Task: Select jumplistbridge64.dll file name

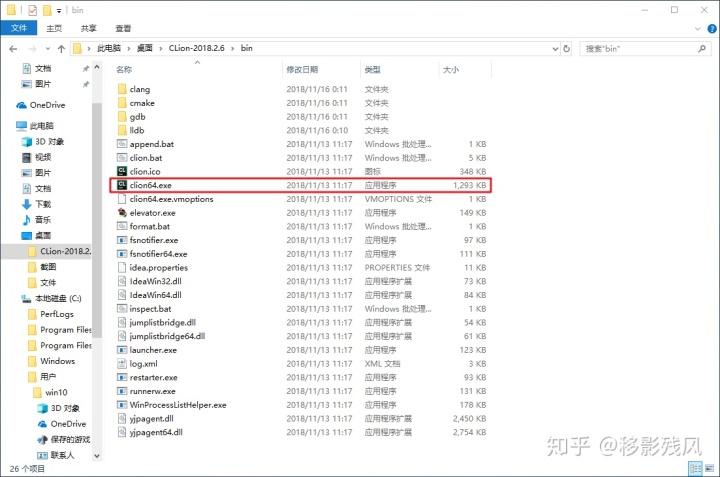Action: pyautogui.click(x=167, y=336)
